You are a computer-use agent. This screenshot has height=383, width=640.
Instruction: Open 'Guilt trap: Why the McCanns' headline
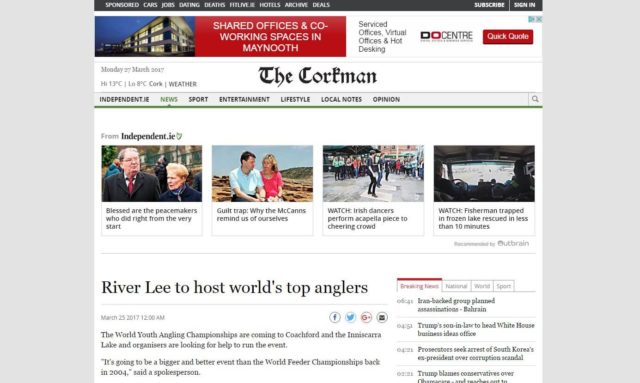pyautogui.click(x=261, y=215)
